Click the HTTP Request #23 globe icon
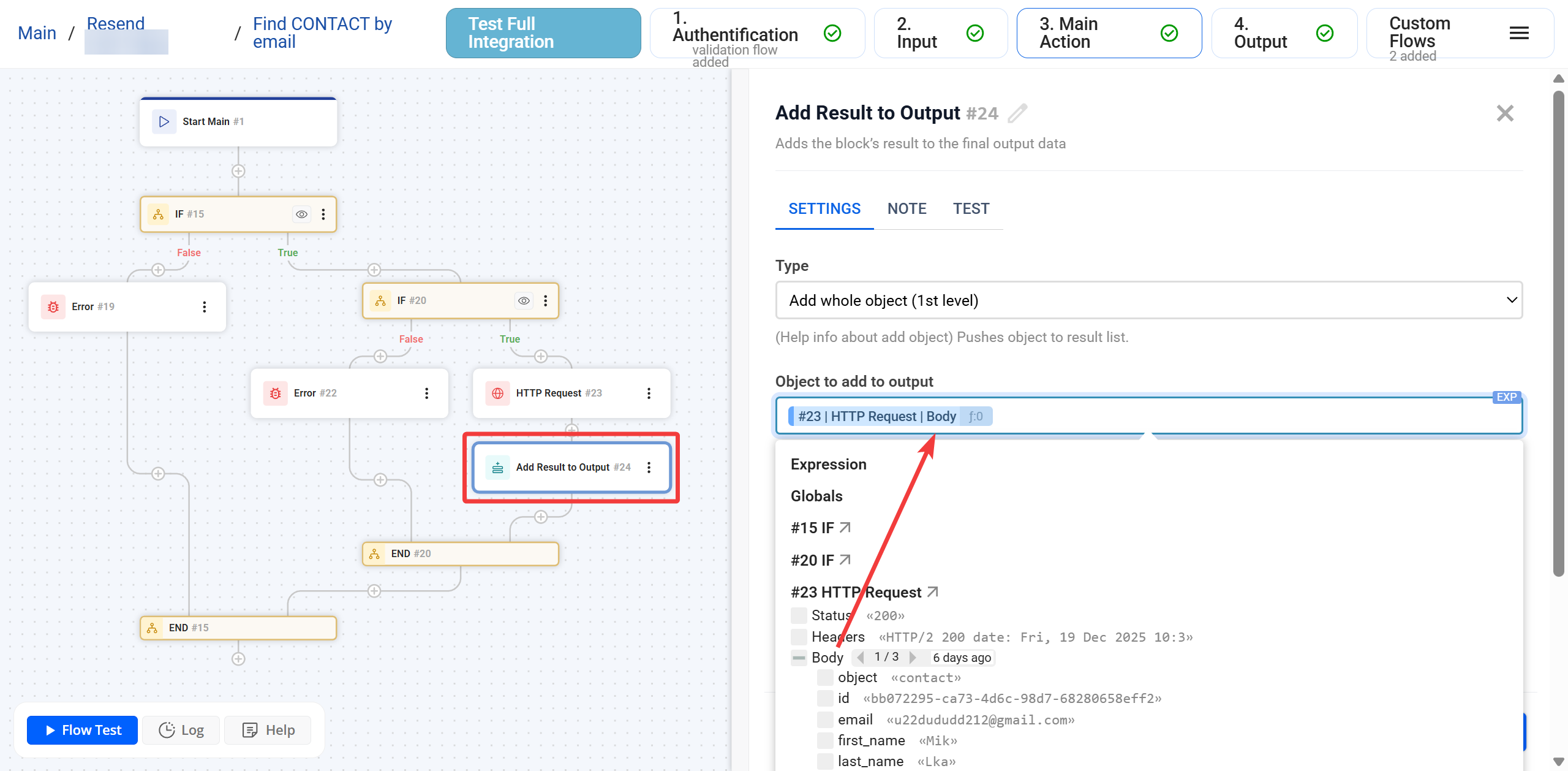 point(497,393)
